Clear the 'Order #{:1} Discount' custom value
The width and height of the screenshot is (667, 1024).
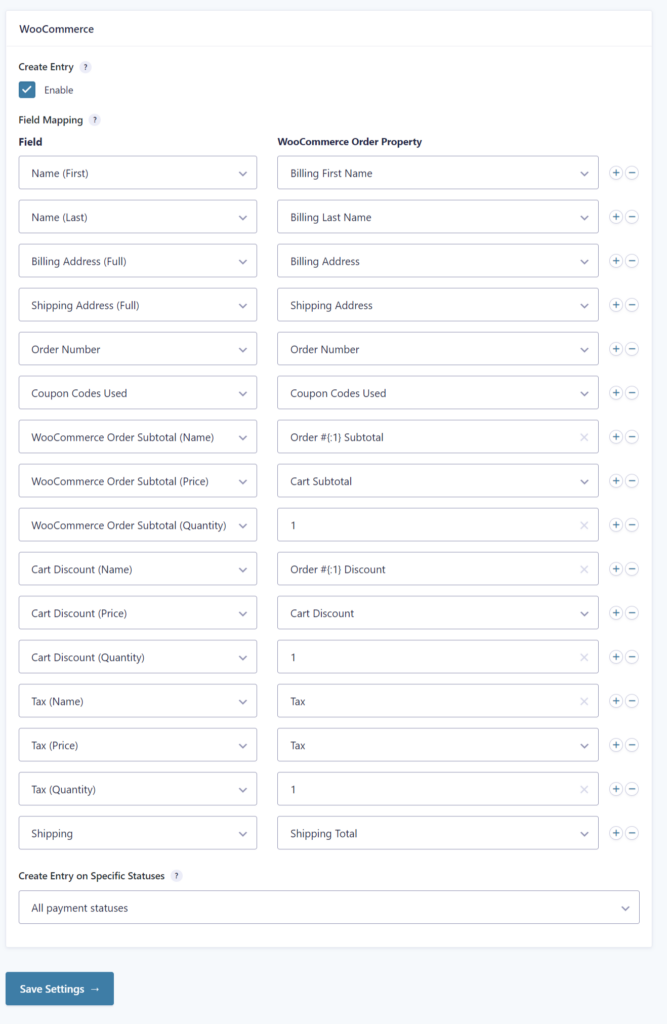coord(584,569)
